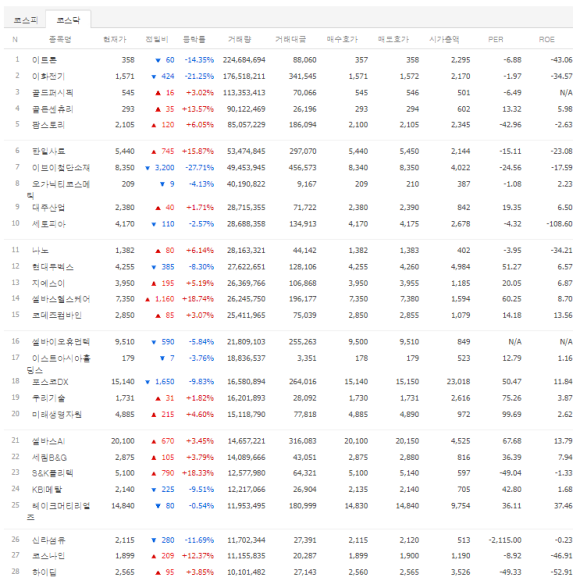This screenshot has width=580, height=581.
Task: Open stock 한일사료 in row 6
Action: click(48, 151)
